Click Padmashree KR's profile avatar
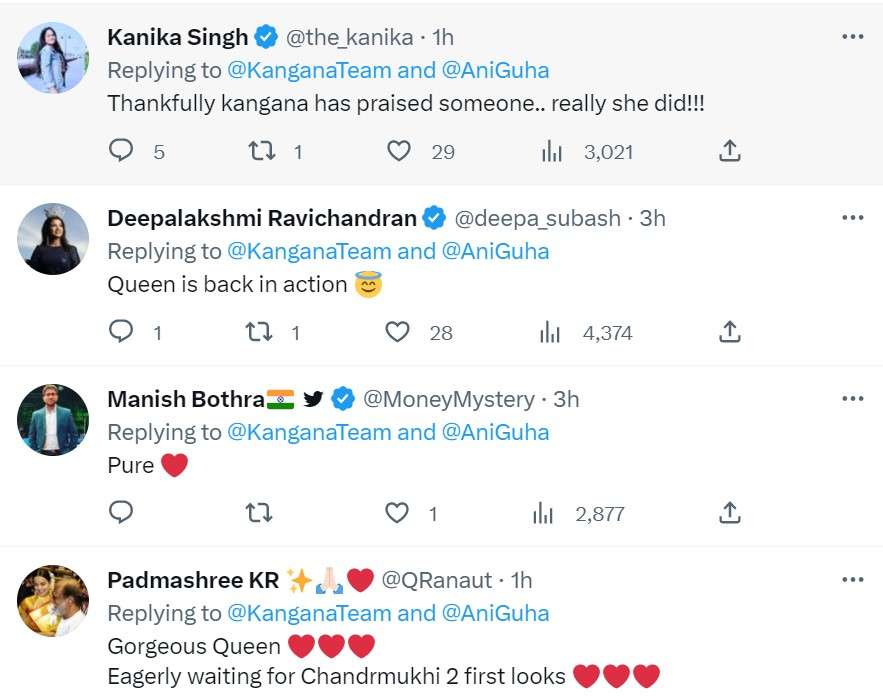The height and width of the screenshot is (699, 883). tap(53, 601)
